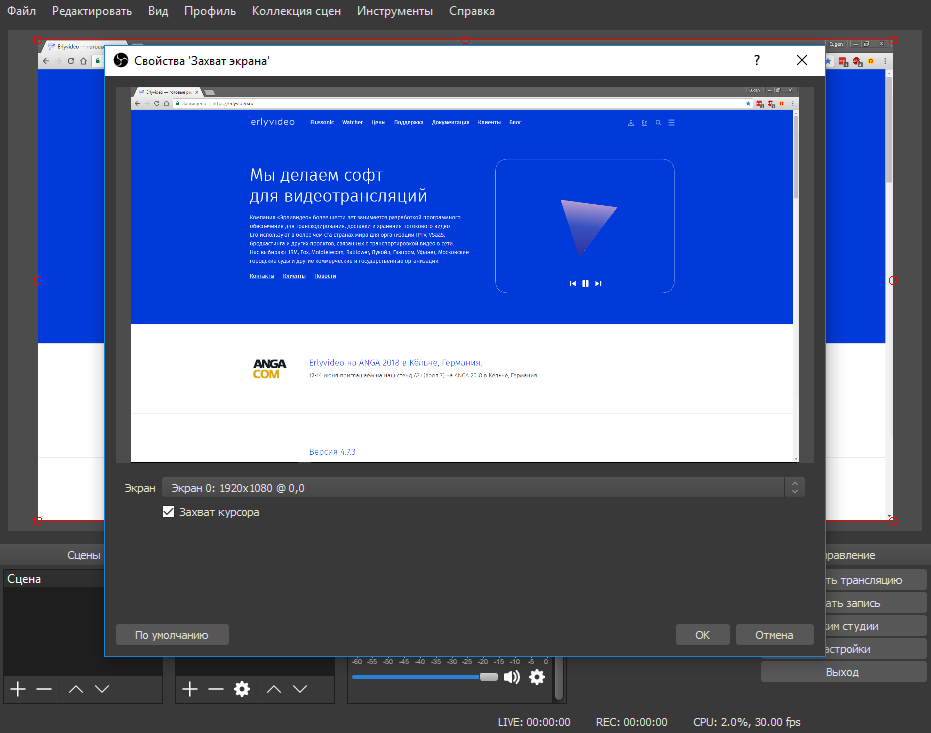
Task: Click the blue audio volume slider
Action: point(420,677)
